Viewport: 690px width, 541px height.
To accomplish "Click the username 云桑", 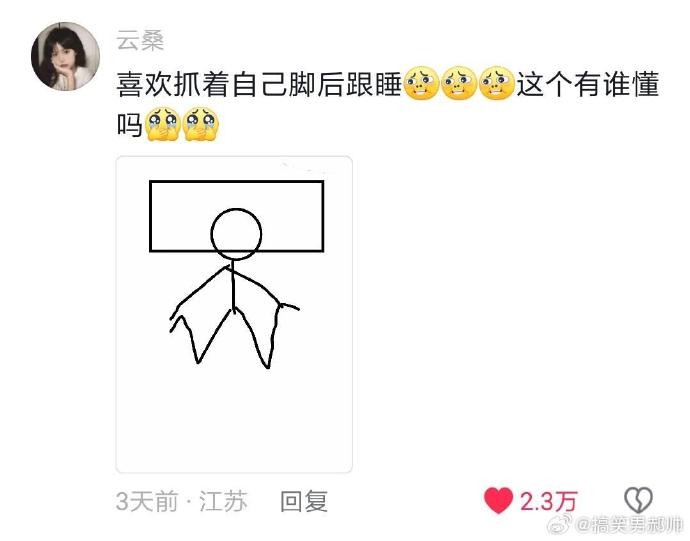I will (140, 40).
